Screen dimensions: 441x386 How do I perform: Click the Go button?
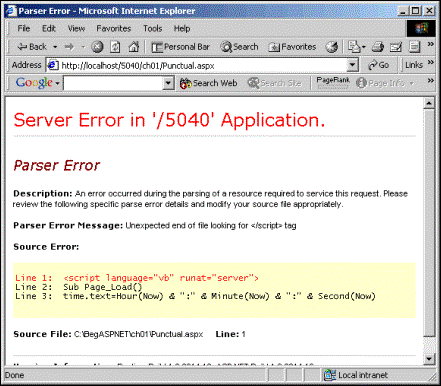tap(379, 65)
